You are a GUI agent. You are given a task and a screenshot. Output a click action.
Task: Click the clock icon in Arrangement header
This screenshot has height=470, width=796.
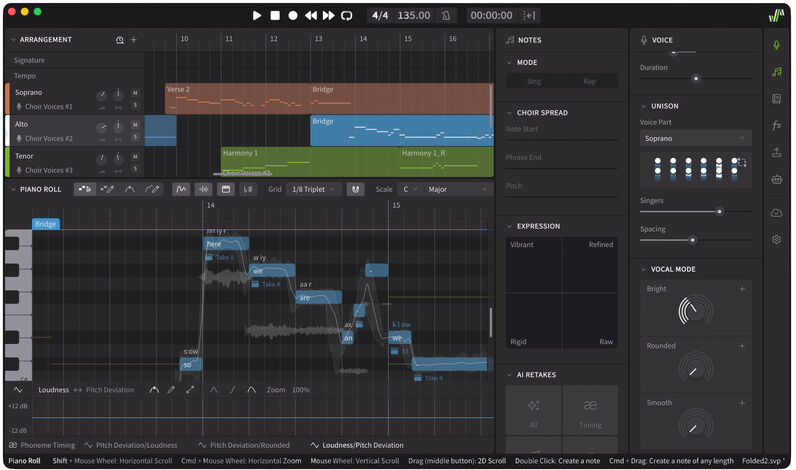(x=120, y=40)
